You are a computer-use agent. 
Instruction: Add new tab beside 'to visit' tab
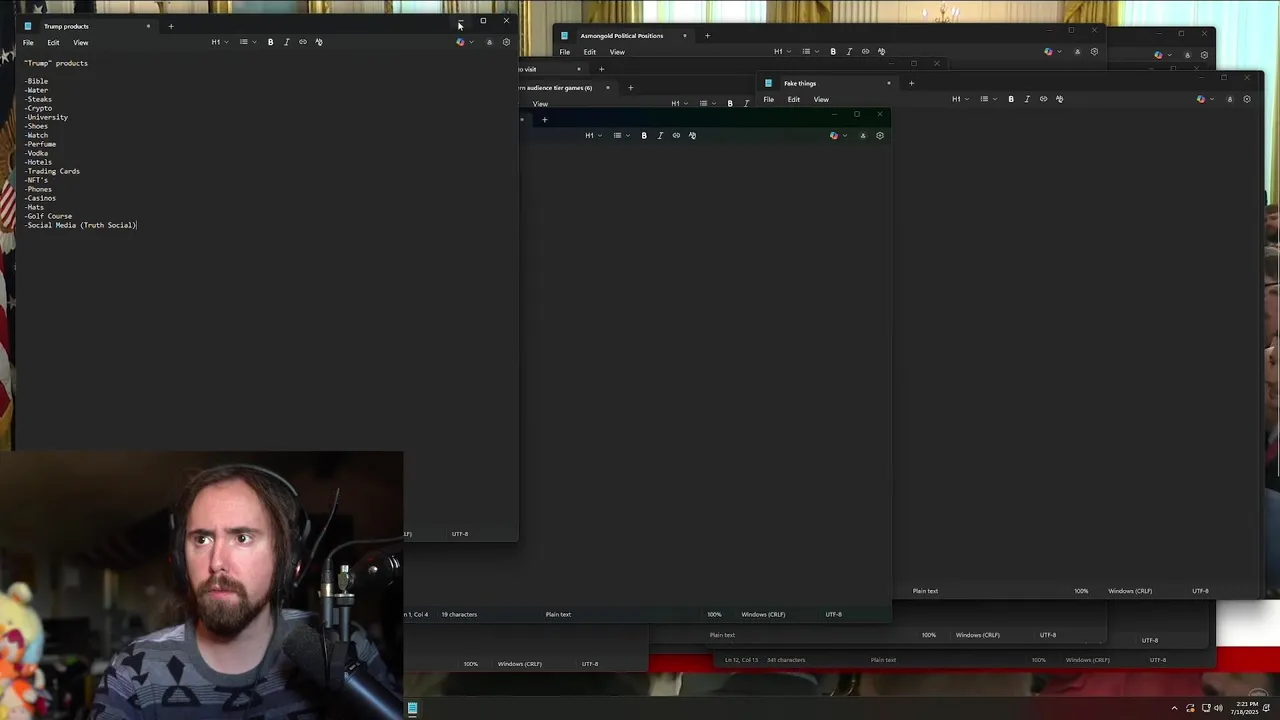[601, 69]
